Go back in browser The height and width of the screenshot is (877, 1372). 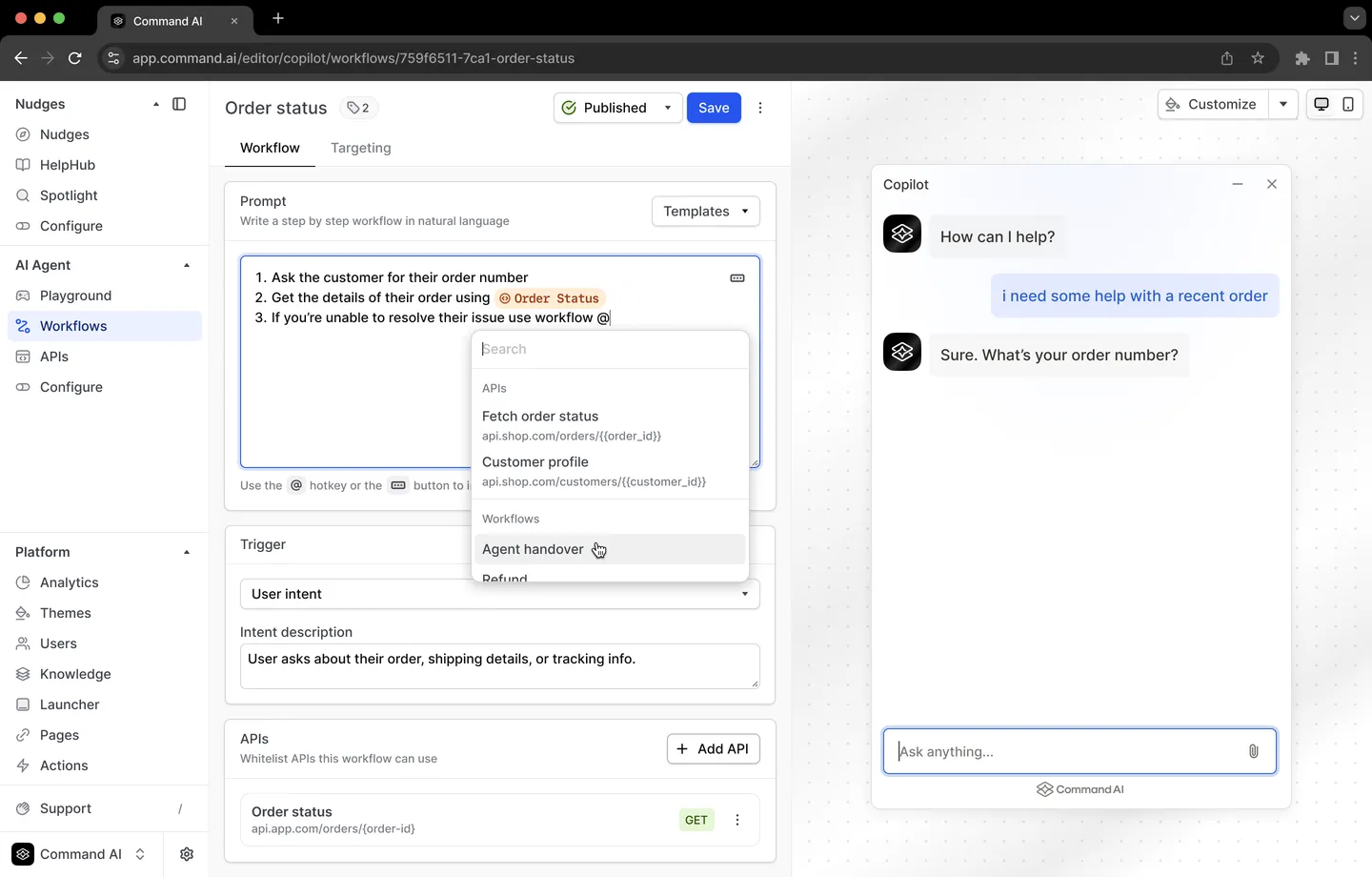[x=21, y=58]
